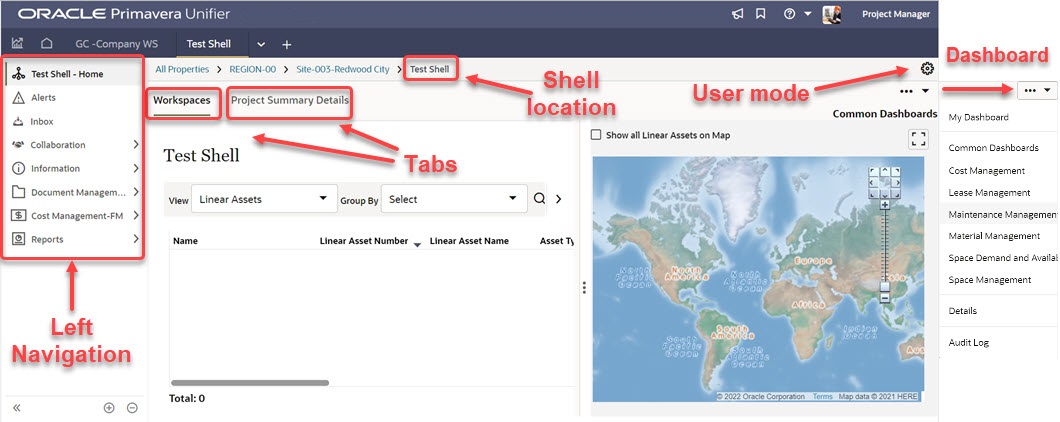Screen dimensions: 1060x422
Task: Select the Test Shell top tab
Action: click(209, 44)
